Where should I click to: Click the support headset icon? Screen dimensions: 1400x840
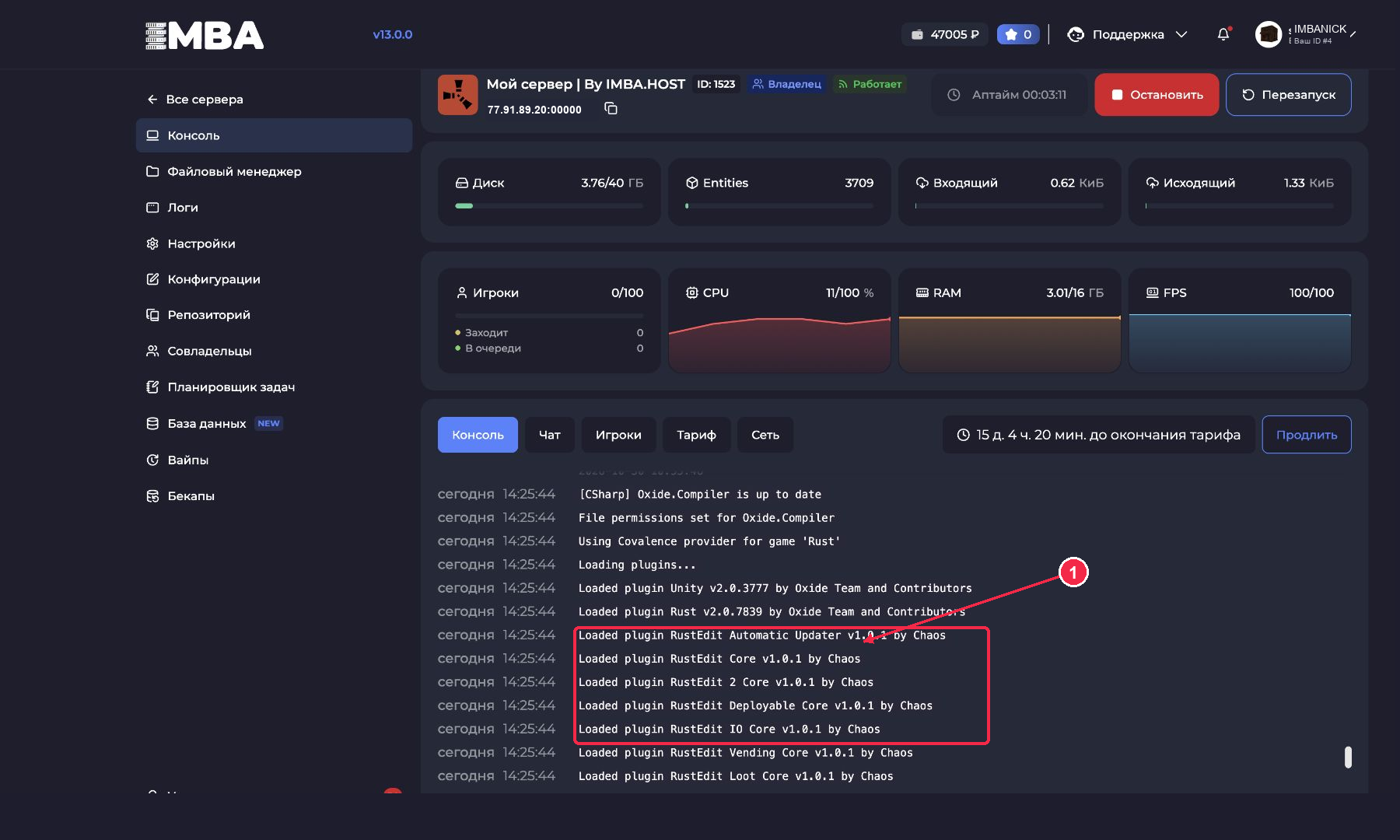[x=1076, y=34]
